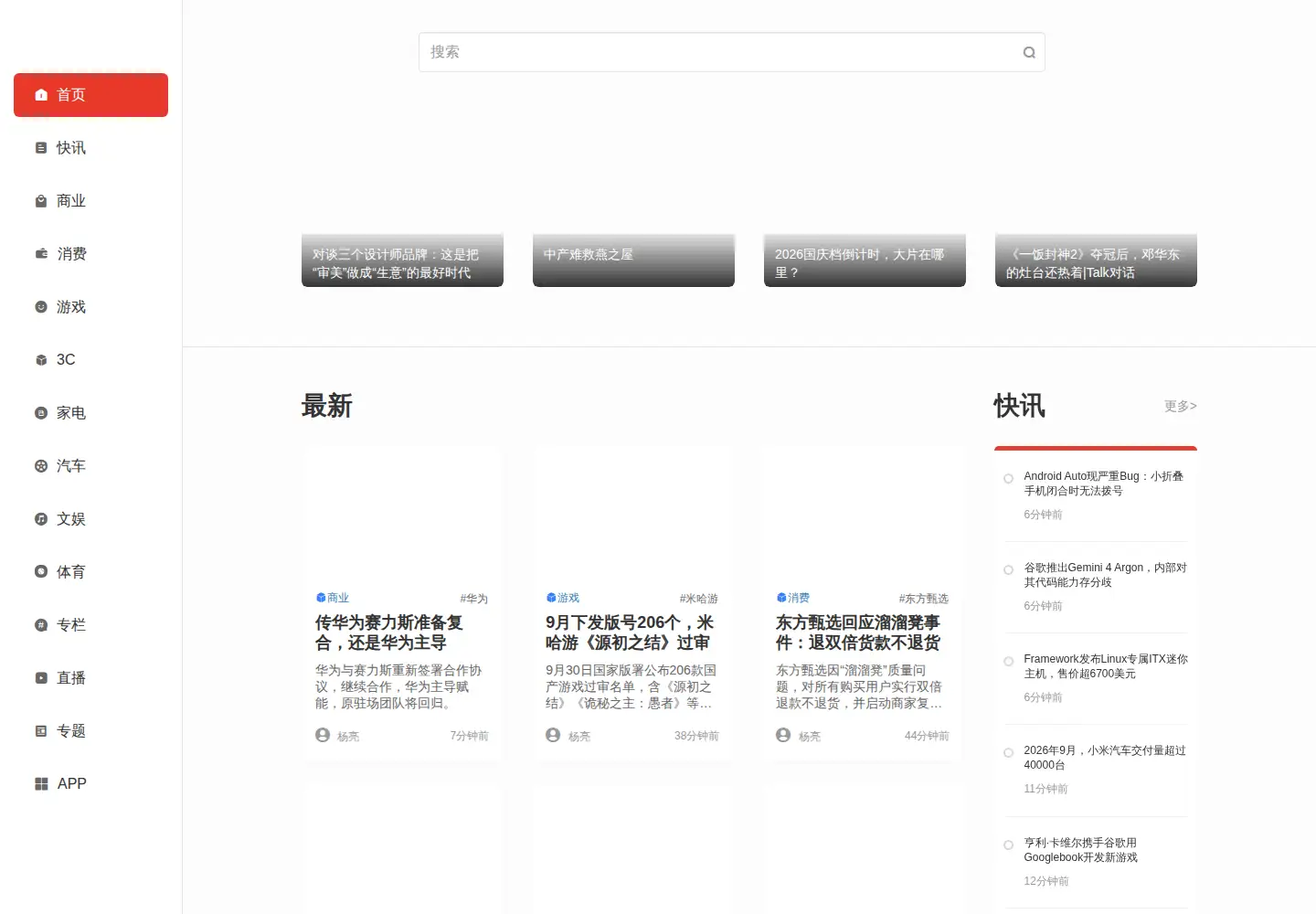Click the 直播 play icon in sidebar
The height and width of the screenshot is (914, 1316).
pyautogui.click(x=41, y=678)
